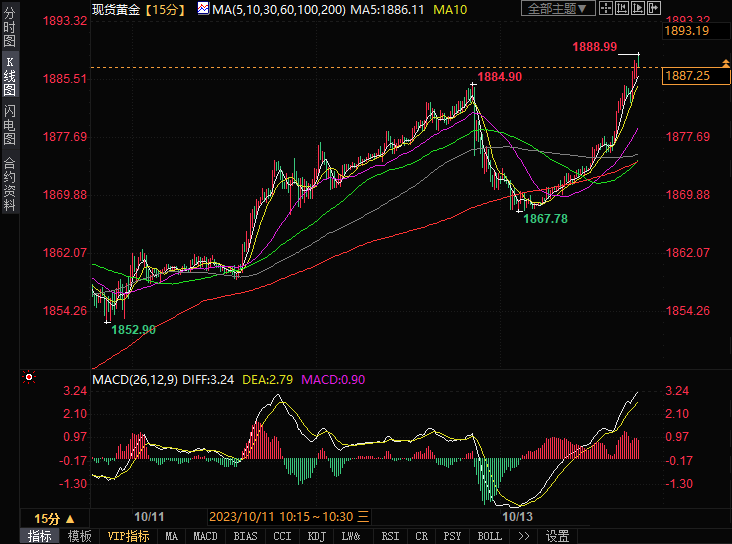
Task: Click the VIP指标 button
Action: [x=128, y=536]
